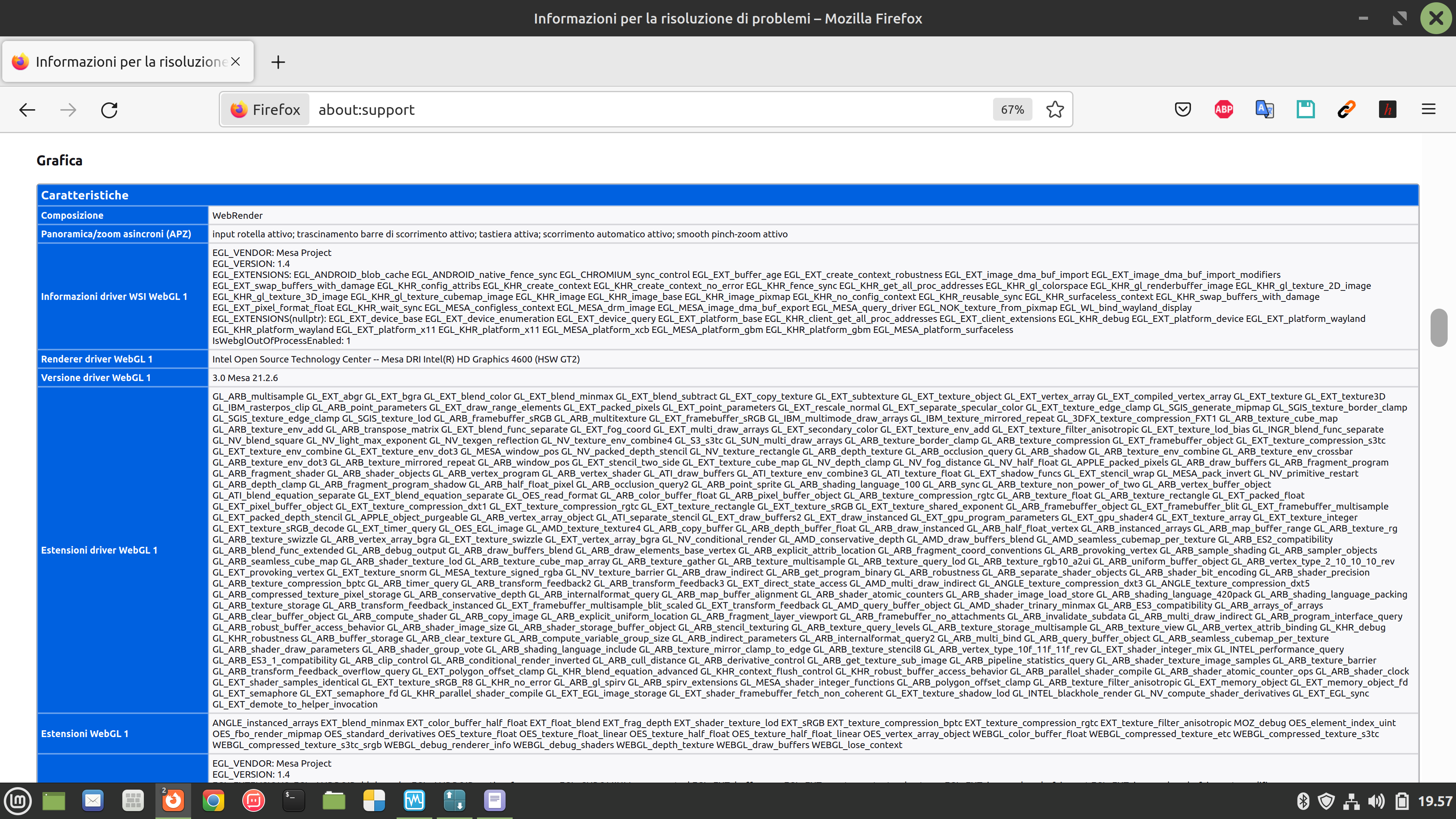Viewport: 1456px width, 819px height.
Task: Open the Adblock Plus extension
Action: tap(1224, 109)
